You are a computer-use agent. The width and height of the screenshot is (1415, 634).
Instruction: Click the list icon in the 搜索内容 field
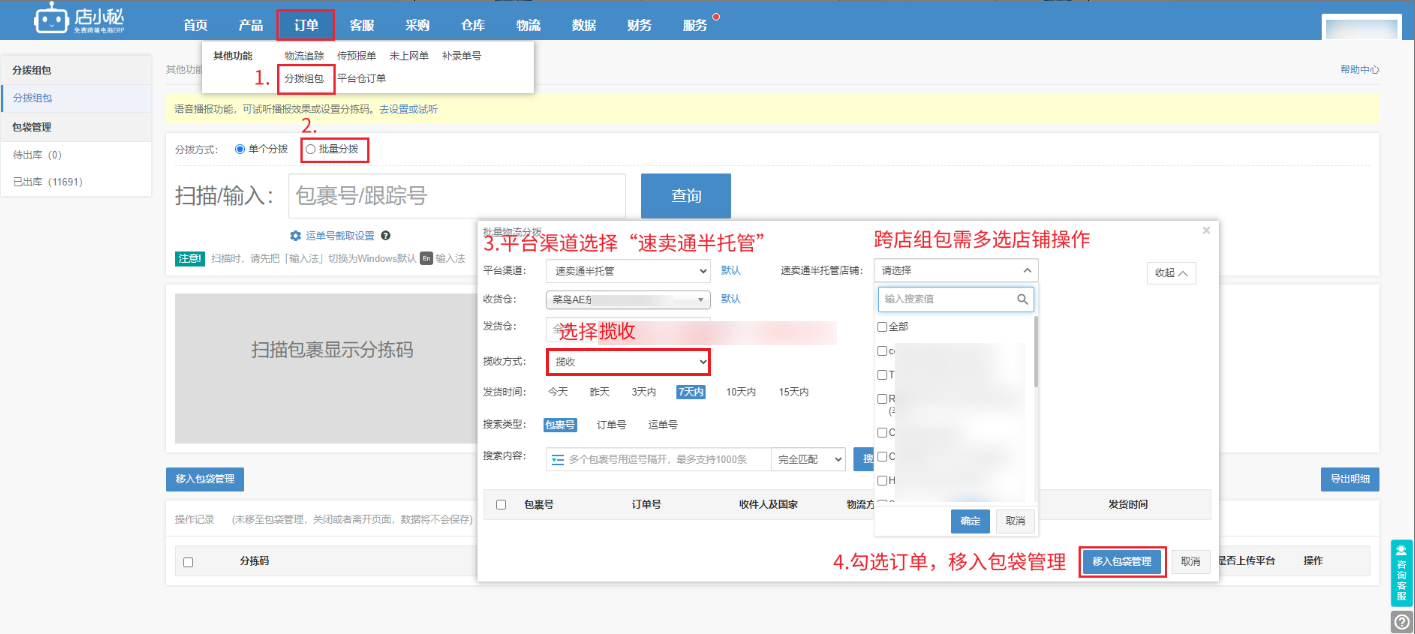[558, 459]
